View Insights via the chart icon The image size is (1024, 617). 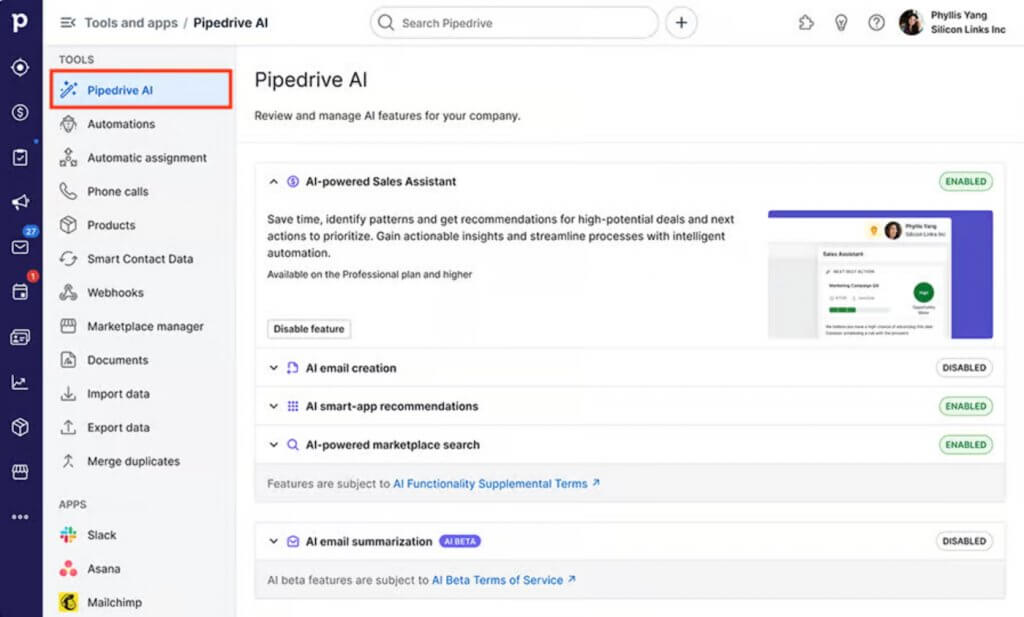(20, 382)
